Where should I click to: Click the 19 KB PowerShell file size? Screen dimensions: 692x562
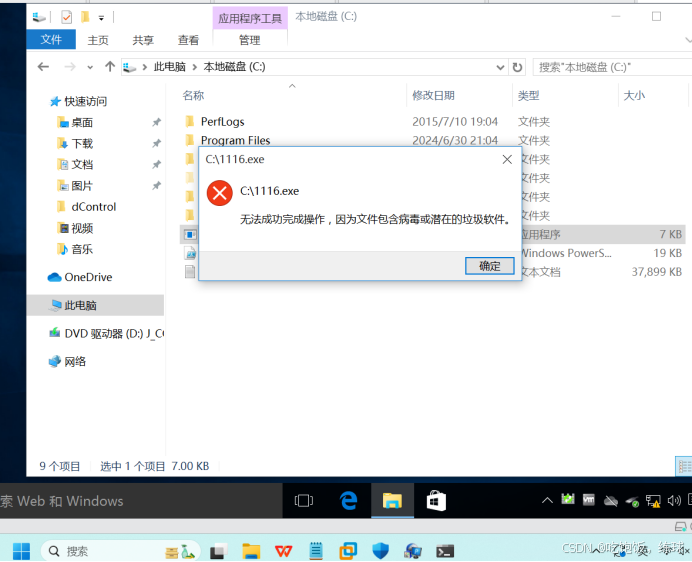click(668, 253)
